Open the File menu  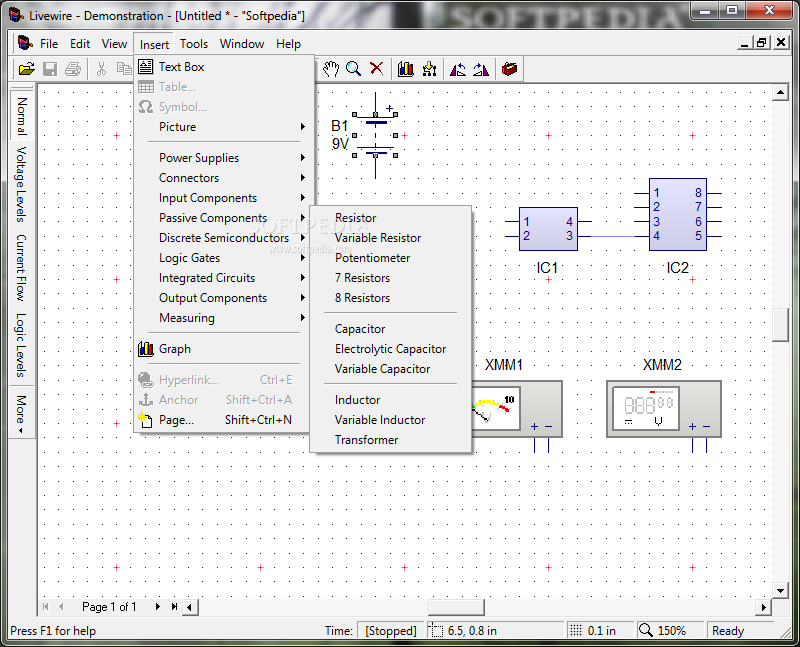49,44
